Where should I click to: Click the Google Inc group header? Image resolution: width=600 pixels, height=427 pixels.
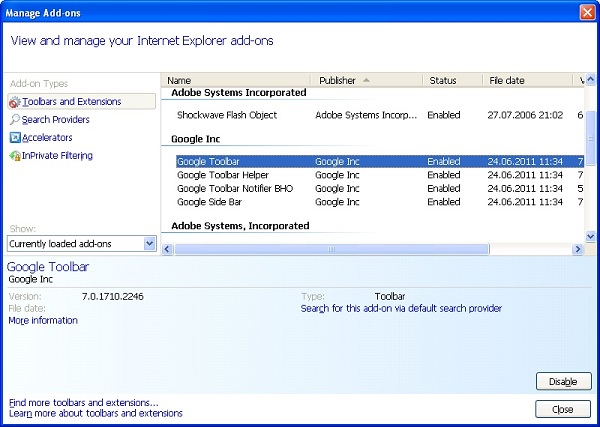tap(196, 139)
